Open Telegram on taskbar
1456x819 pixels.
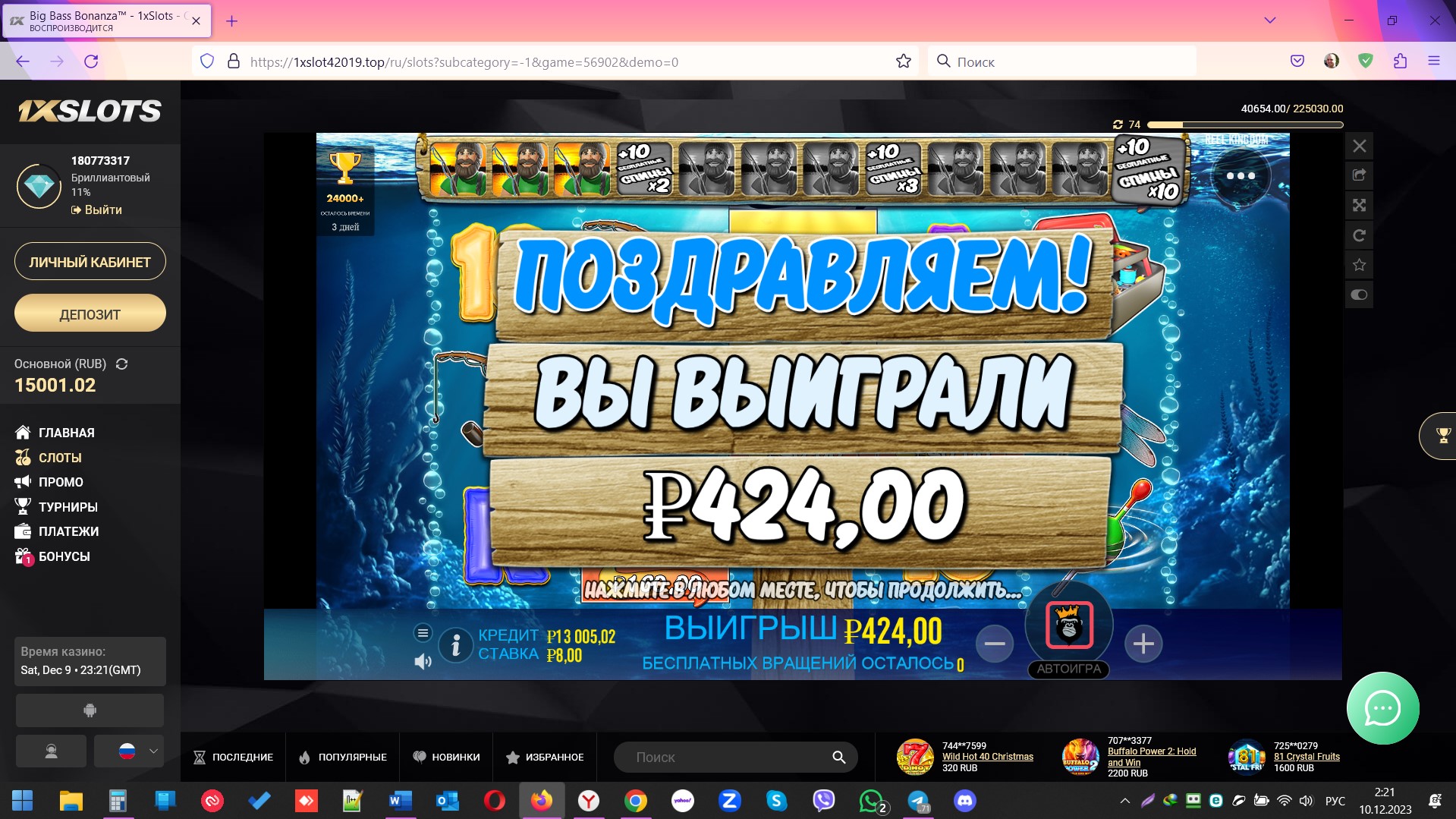918,800
